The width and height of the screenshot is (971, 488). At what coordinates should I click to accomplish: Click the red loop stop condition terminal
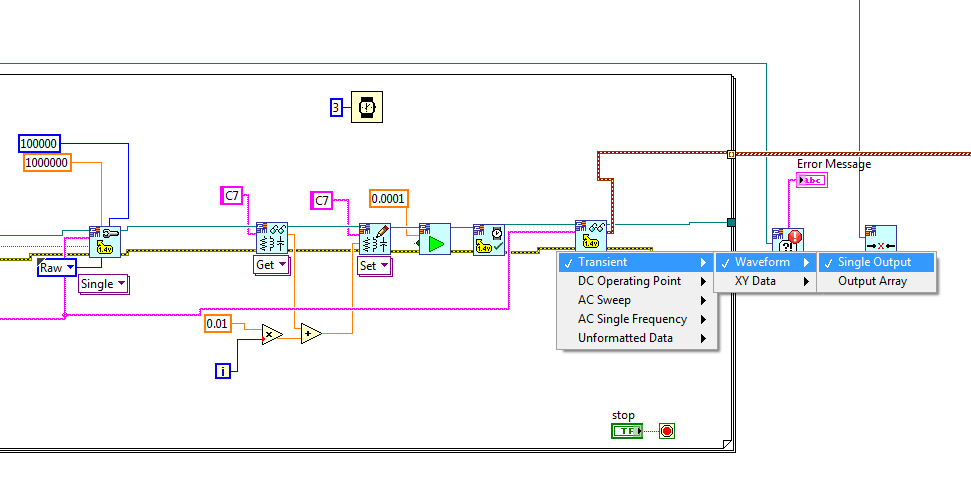[667, 430]
